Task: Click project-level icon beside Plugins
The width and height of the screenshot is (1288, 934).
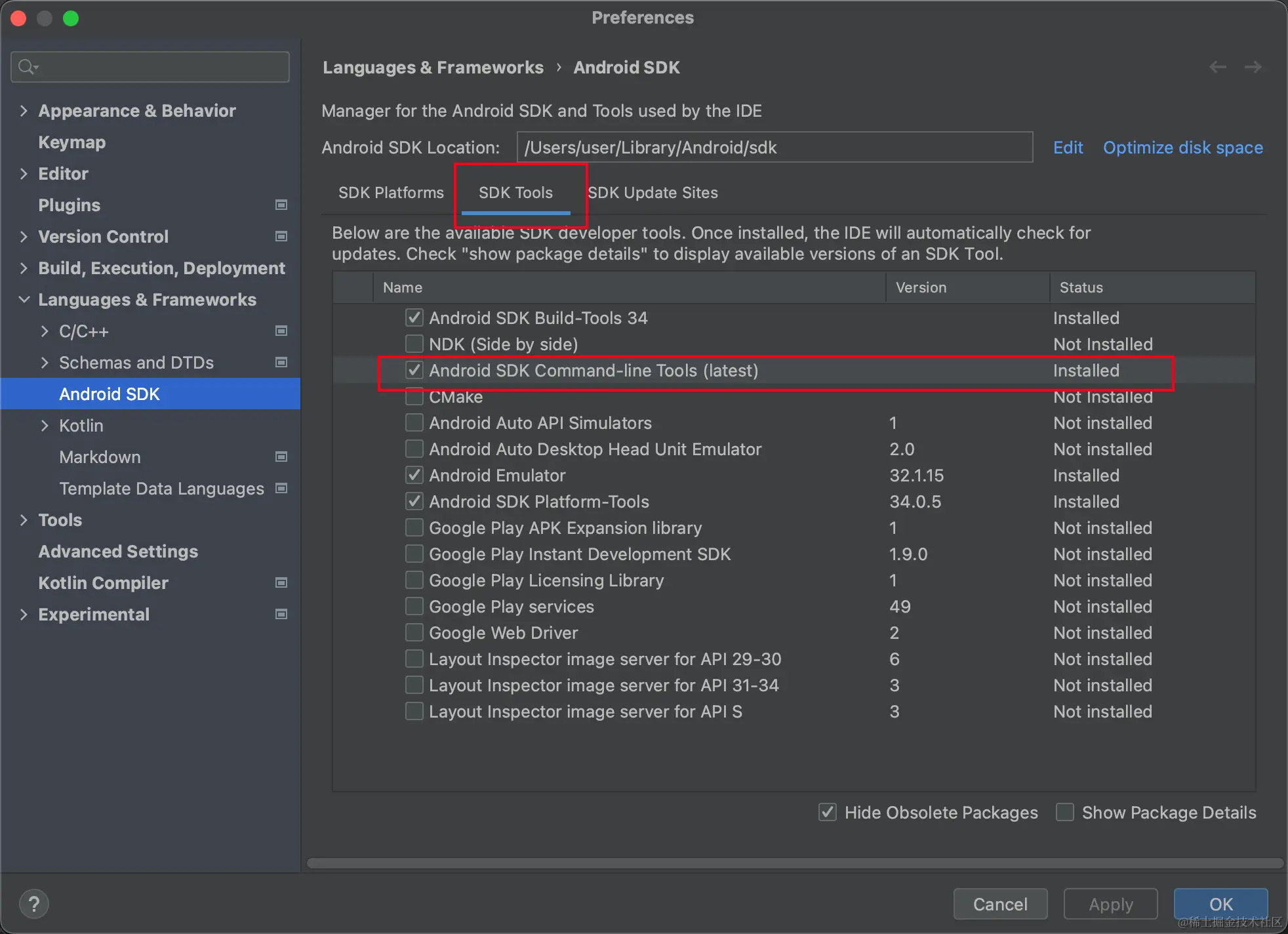Action: (281, 205)
